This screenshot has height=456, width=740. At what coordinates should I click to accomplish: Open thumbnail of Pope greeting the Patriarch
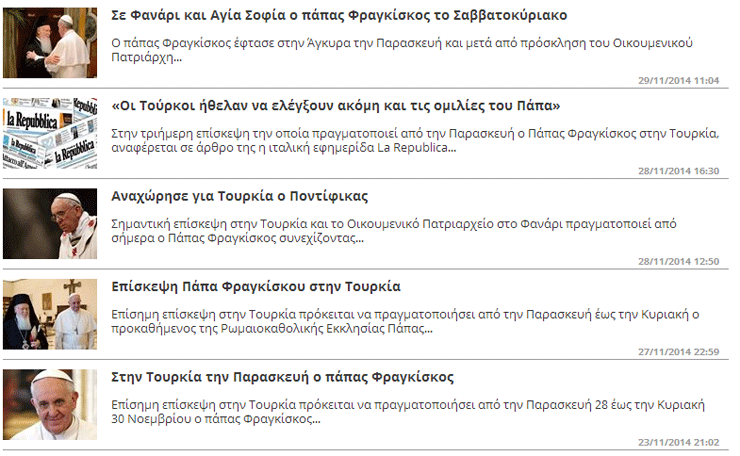[50, 43]
